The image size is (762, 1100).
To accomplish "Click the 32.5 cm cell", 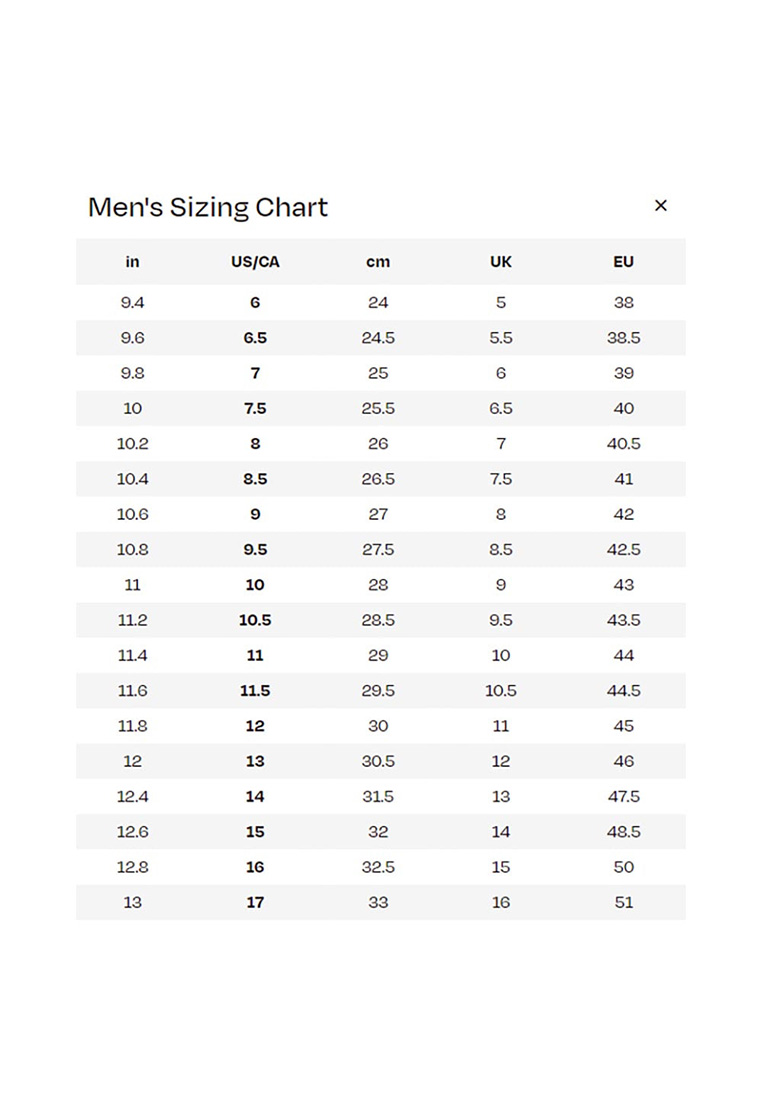I will click(378, 867).
